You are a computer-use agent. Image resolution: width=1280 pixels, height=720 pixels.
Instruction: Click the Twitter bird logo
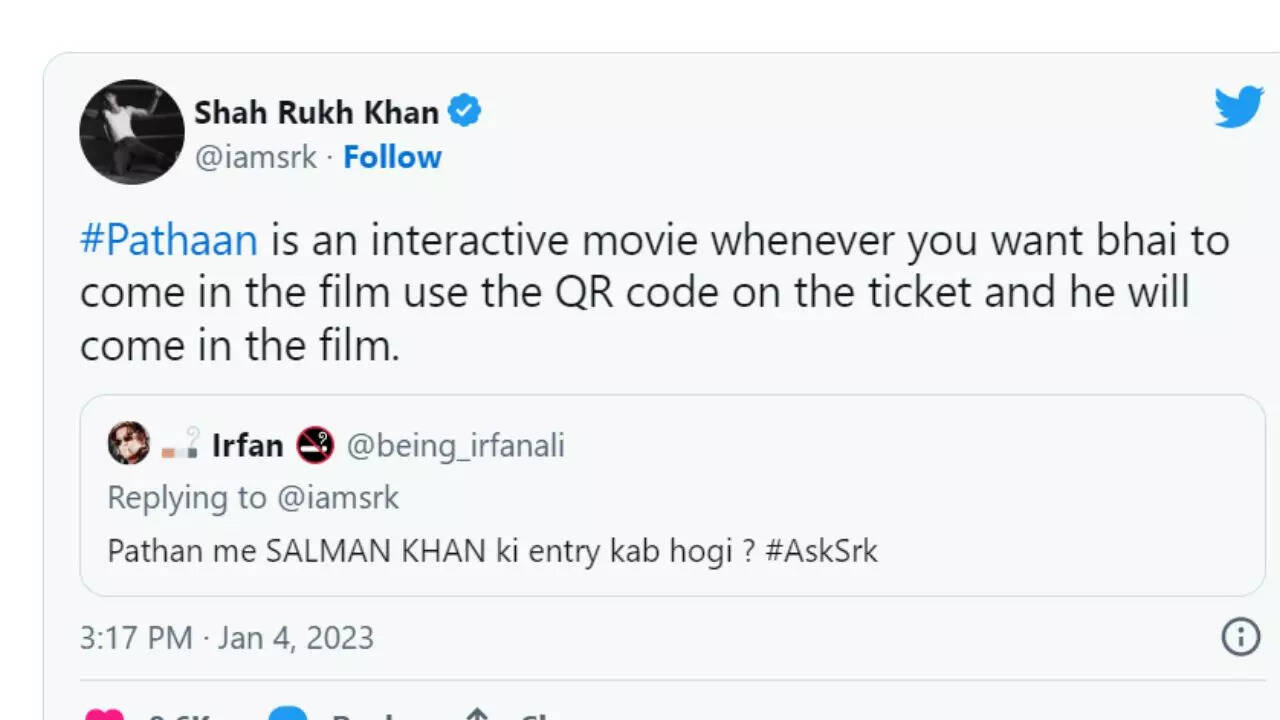(1239, 107)
